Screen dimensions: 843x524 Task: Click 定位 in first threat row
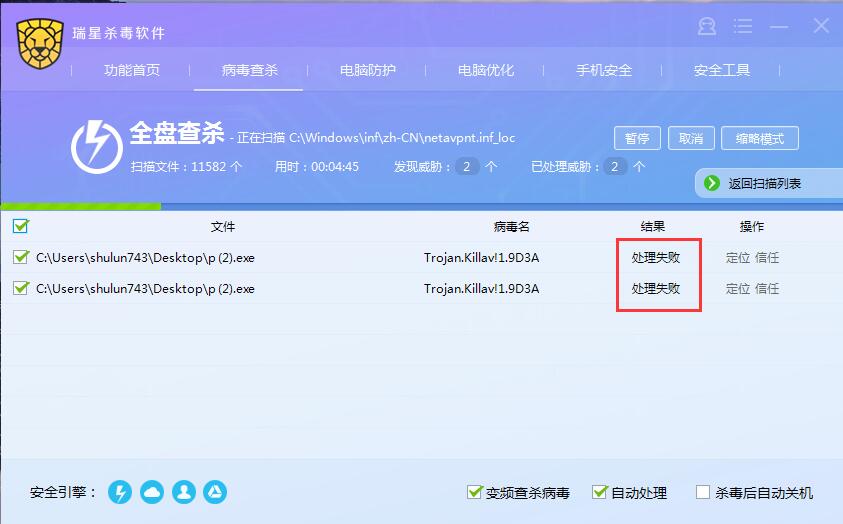point(738,258)
